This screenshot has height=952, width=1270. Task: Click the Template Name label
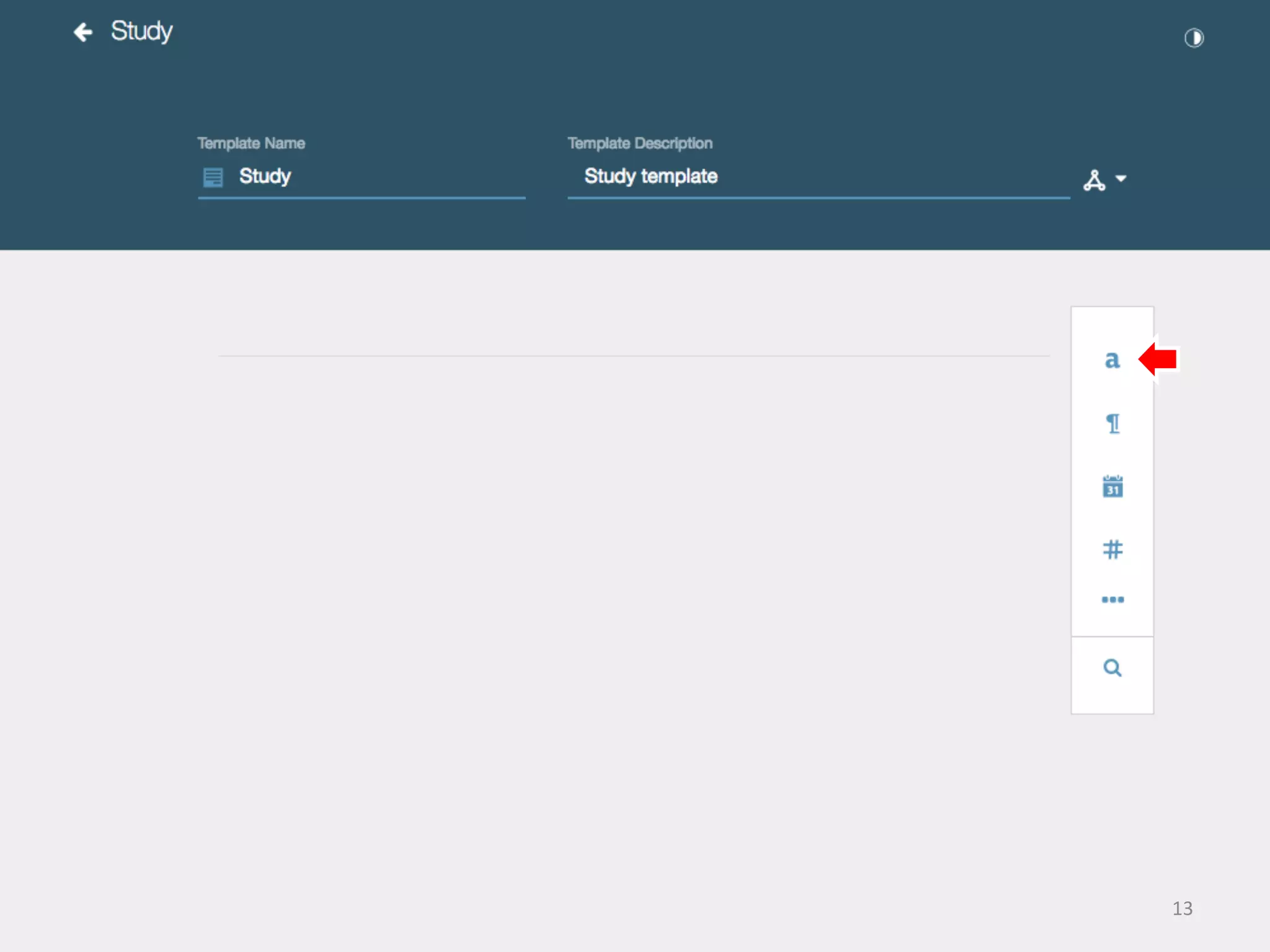[x=251, y=143]
